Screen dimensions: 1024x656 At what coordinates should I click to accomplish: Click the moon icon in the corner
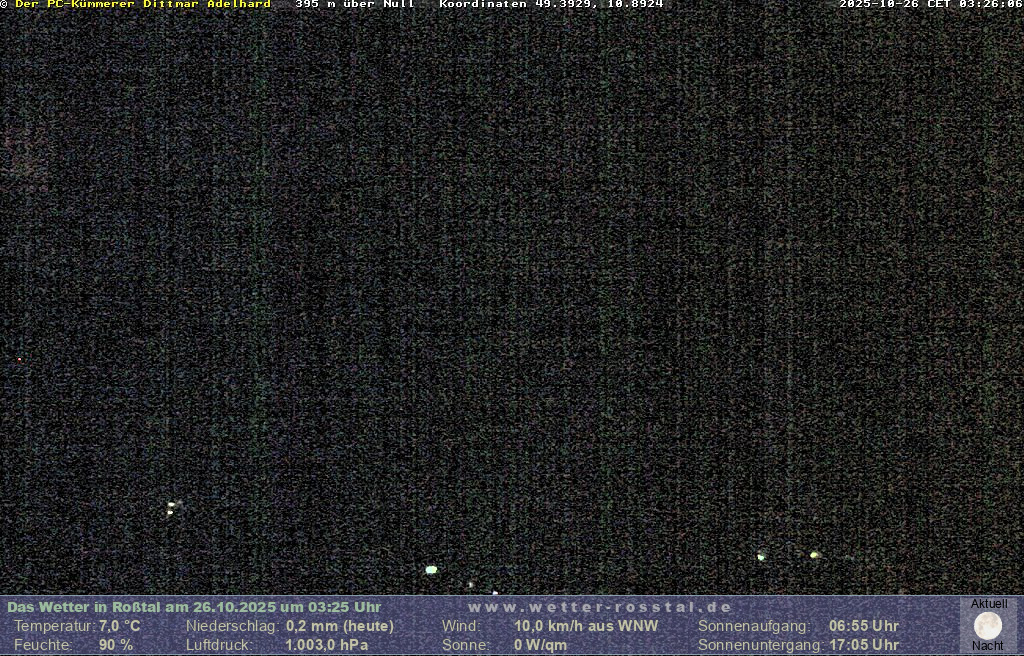click(988, 625)
